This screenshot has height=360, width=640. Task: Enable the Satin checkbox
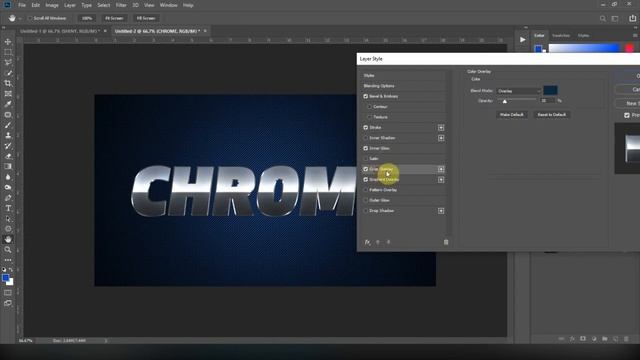pyautogui.click(x=366, y=159)
